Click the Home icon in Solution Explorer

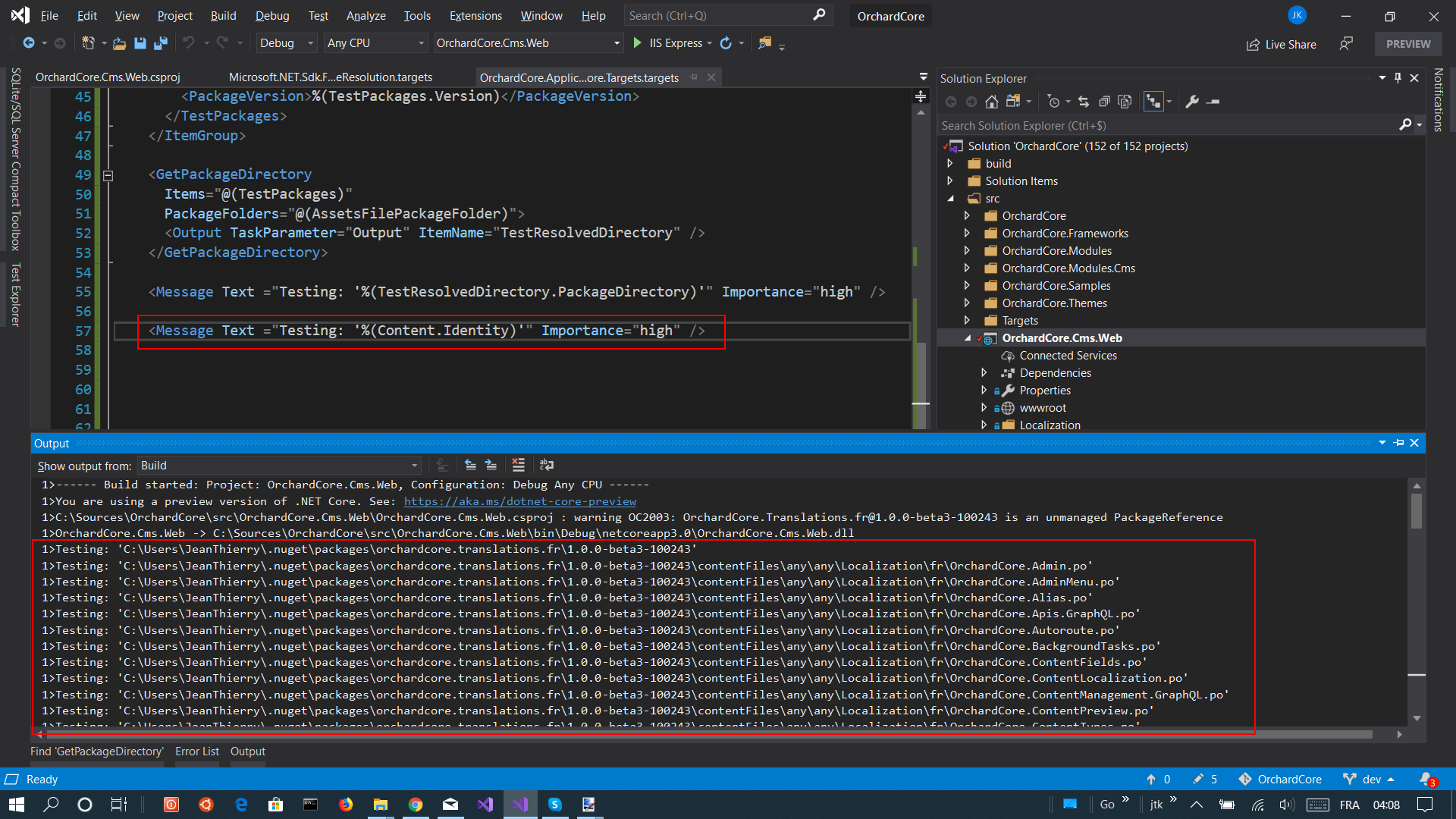click(x=992, y=101)
